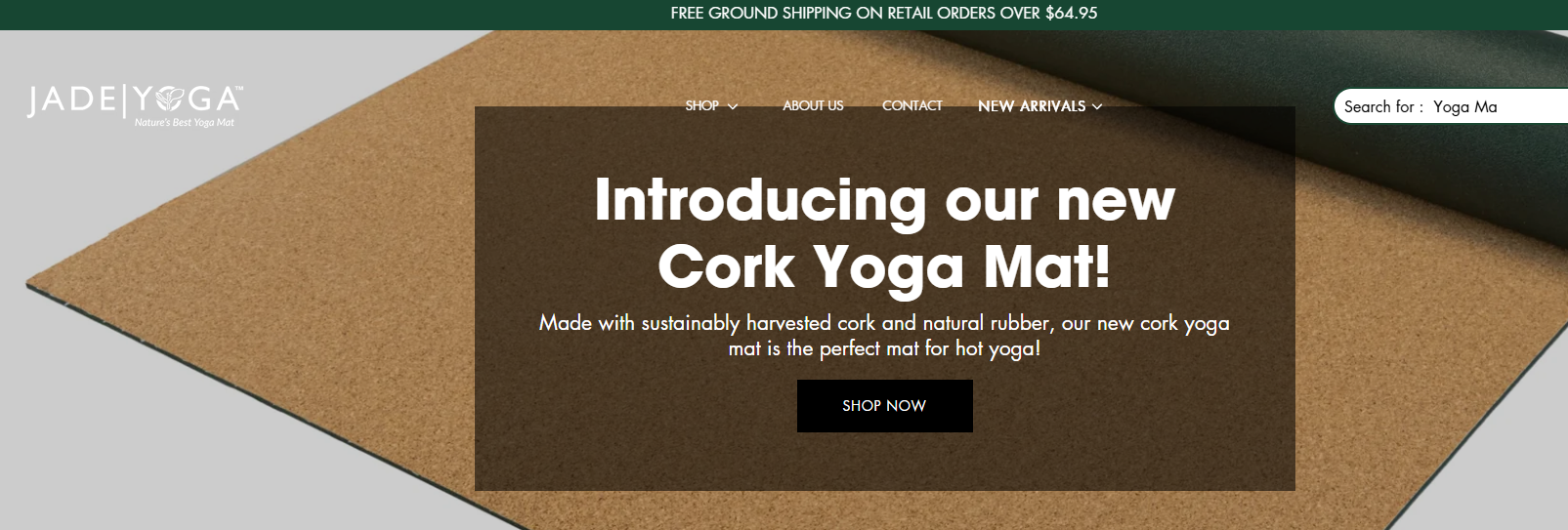Click the sustainably harvested cork description text
The image size is (1568, 530).
(x=884, y=335)
